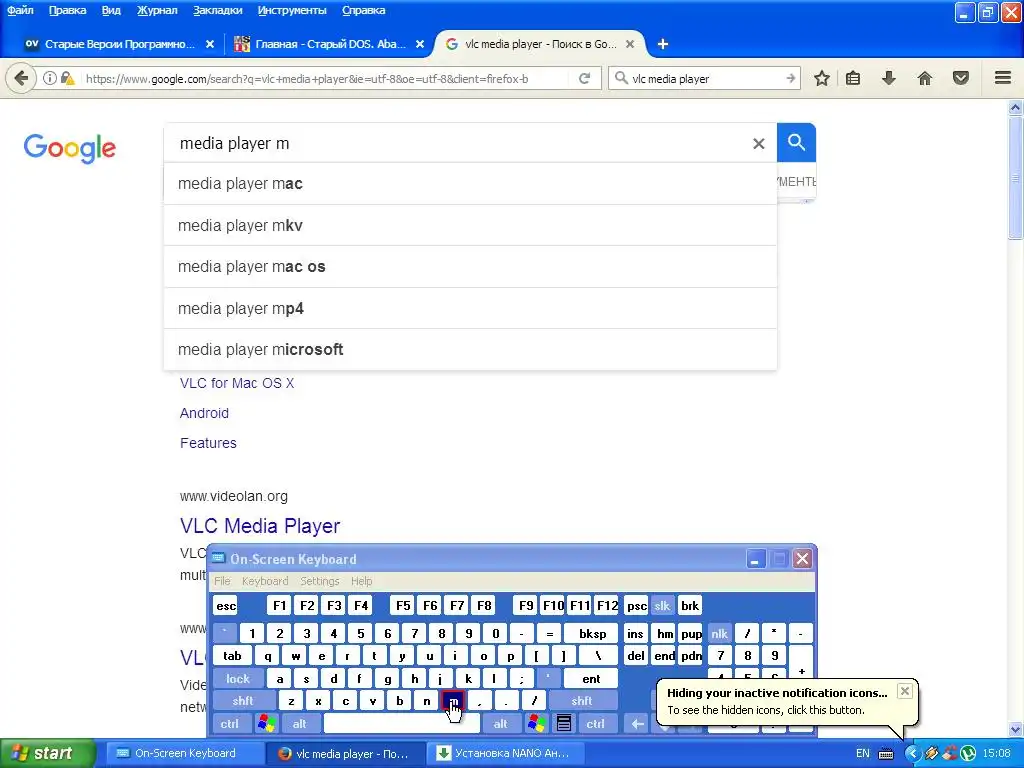The height and width of the screenshot is (768, 1024).
Task: Show bookmarks list icon in toolbar
Action: tap(853, 78)
